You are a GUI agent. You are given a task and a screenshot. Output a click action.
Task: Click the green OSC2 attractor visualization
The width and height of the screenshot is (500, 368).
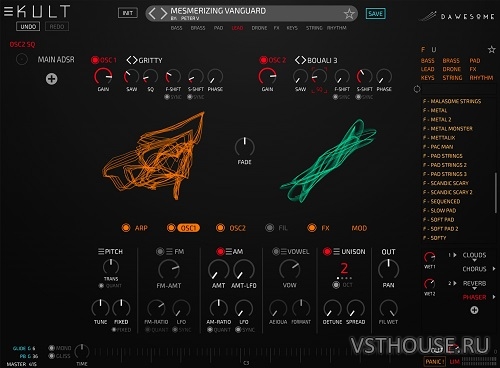328,161
